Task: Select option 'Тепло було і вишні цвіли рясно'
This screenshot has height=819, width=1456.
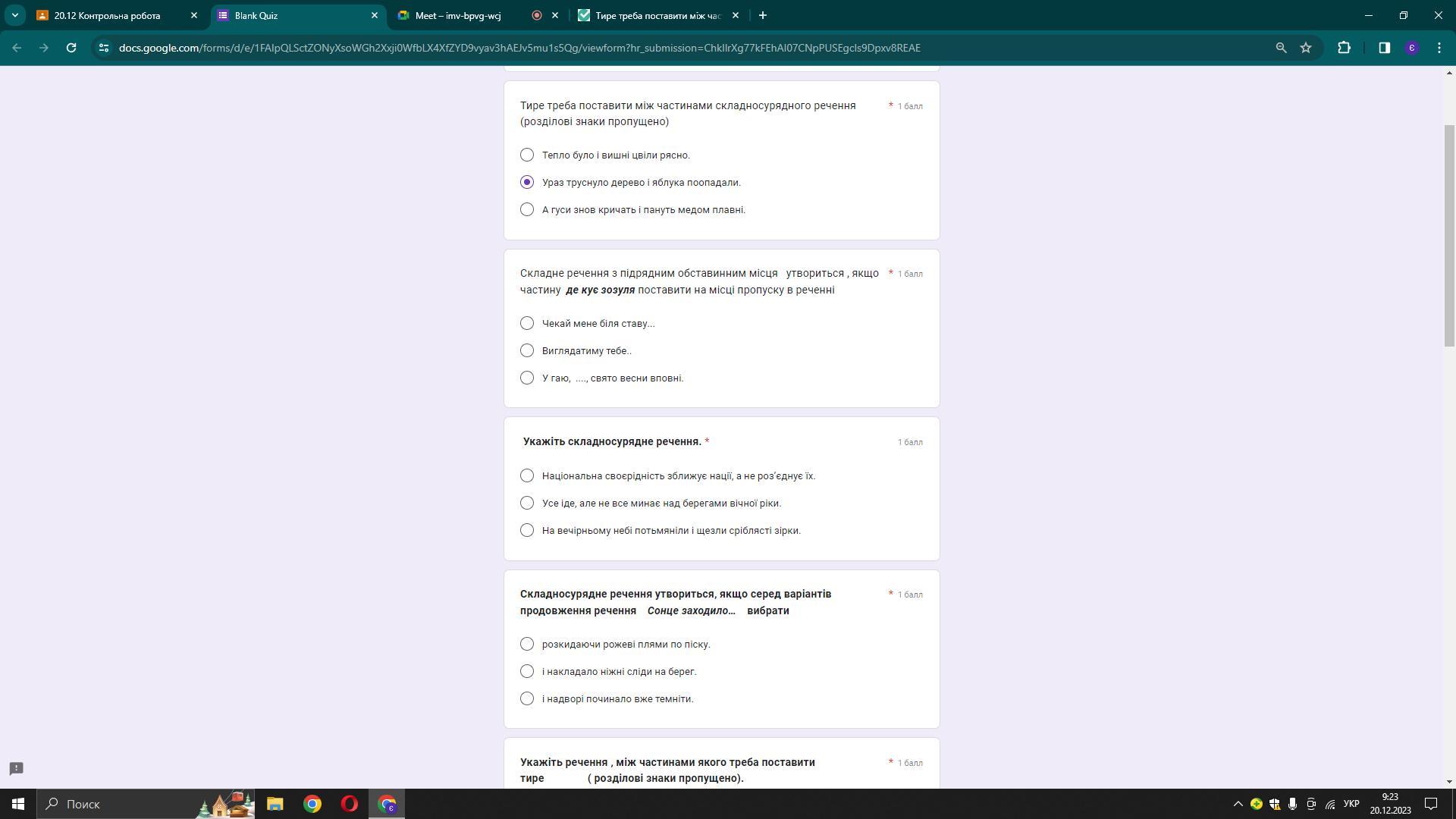Action: (x=527, y=155)
